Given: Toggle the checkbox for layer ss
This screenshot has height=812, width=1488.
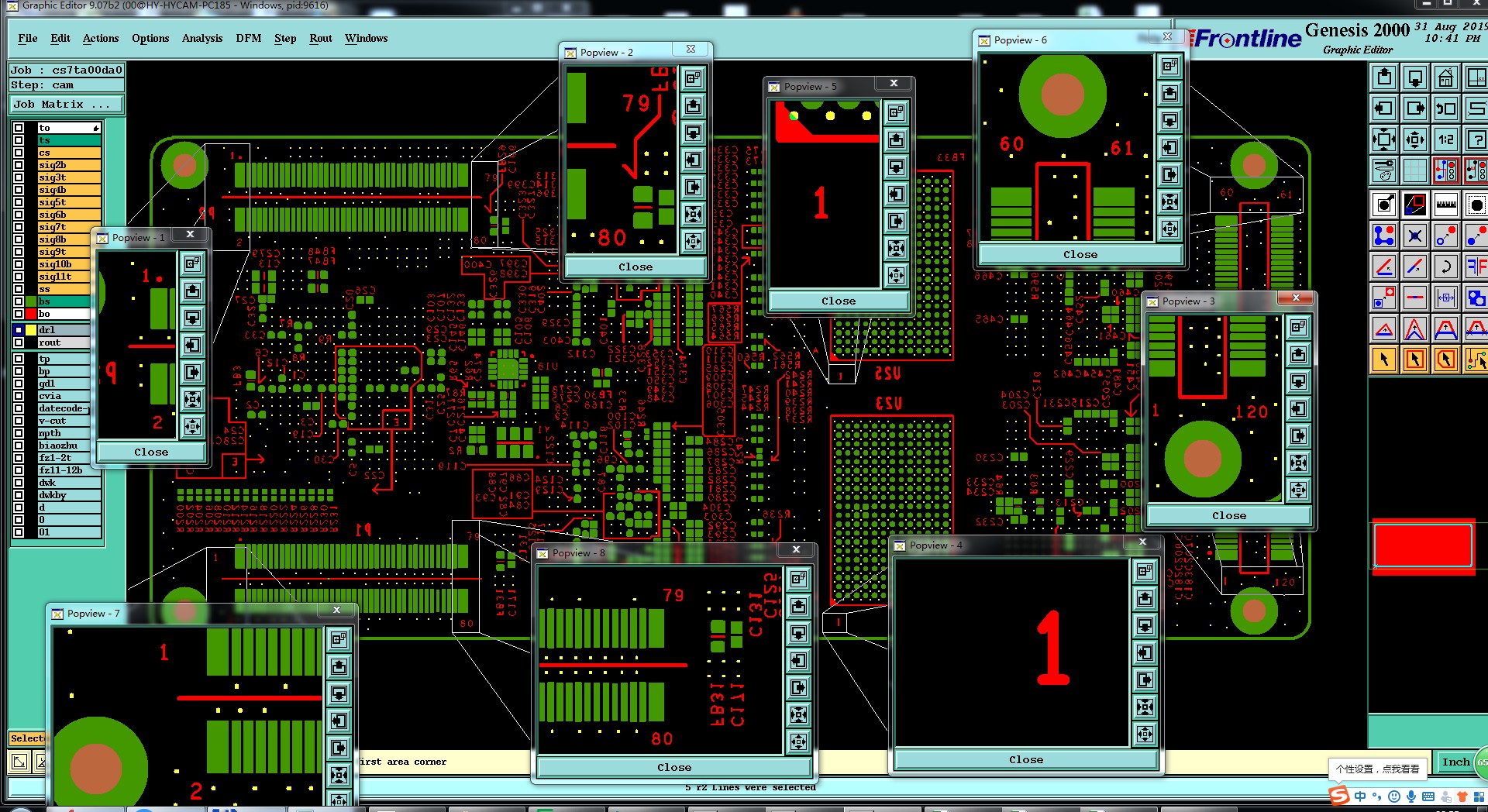Looking at the screenshot, I should 19,289.
